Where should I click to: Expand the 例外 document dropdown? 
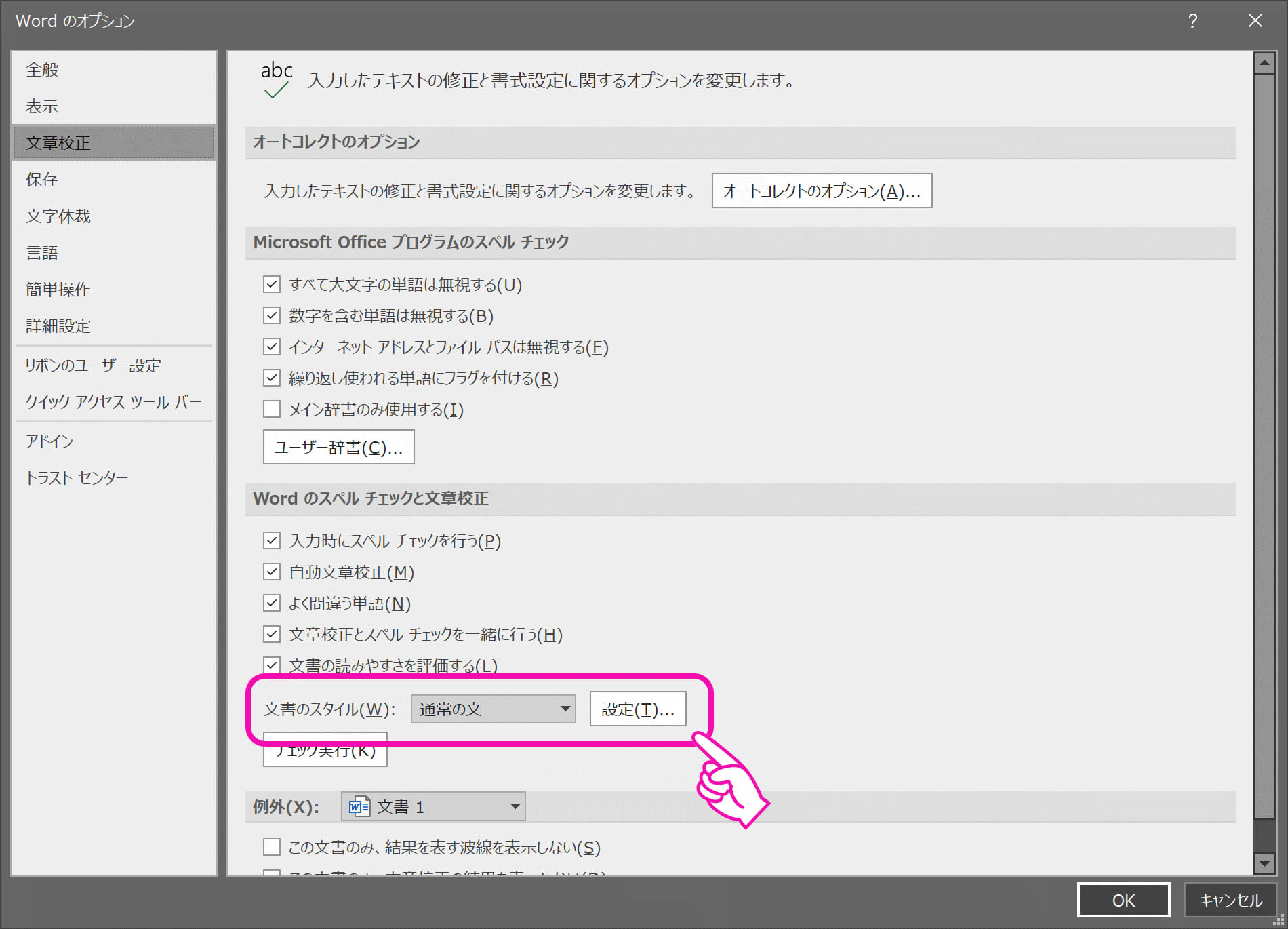tap(433, 806)
